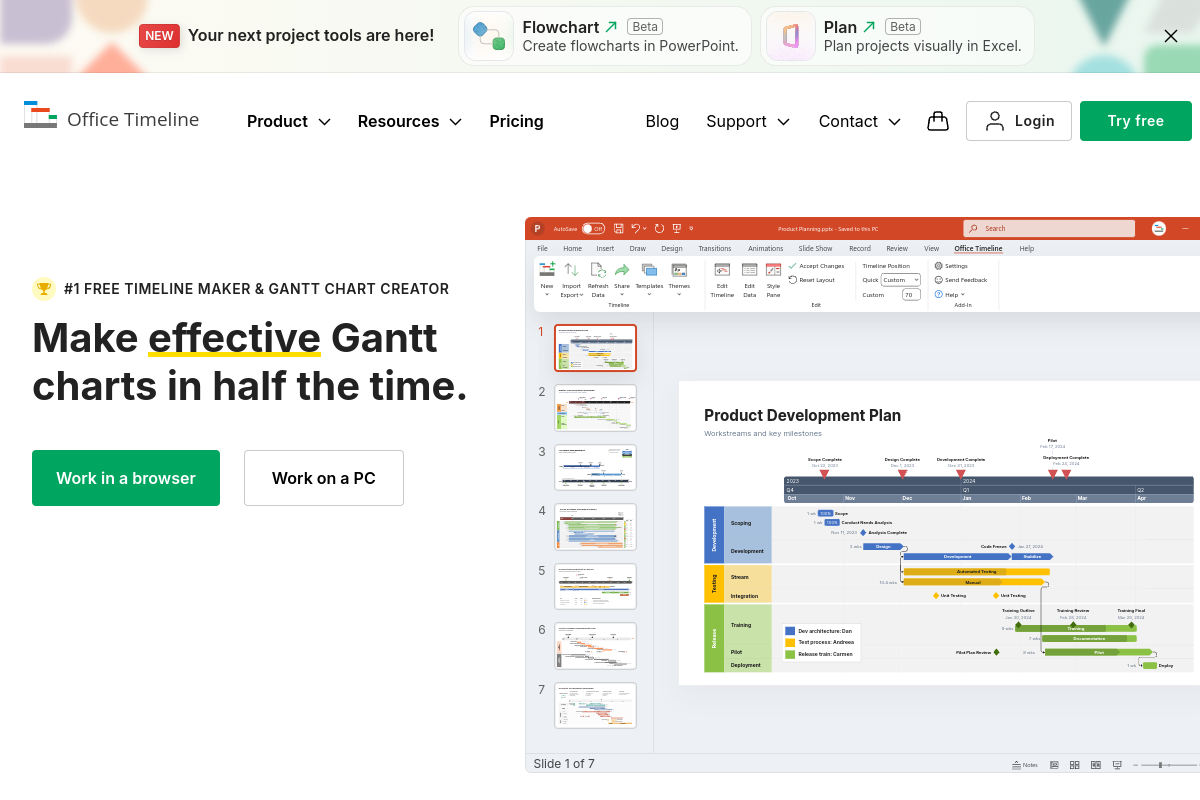Open the File ribbon tab
The height and width of the screenshot is (800, 1200).
[542, 248]
